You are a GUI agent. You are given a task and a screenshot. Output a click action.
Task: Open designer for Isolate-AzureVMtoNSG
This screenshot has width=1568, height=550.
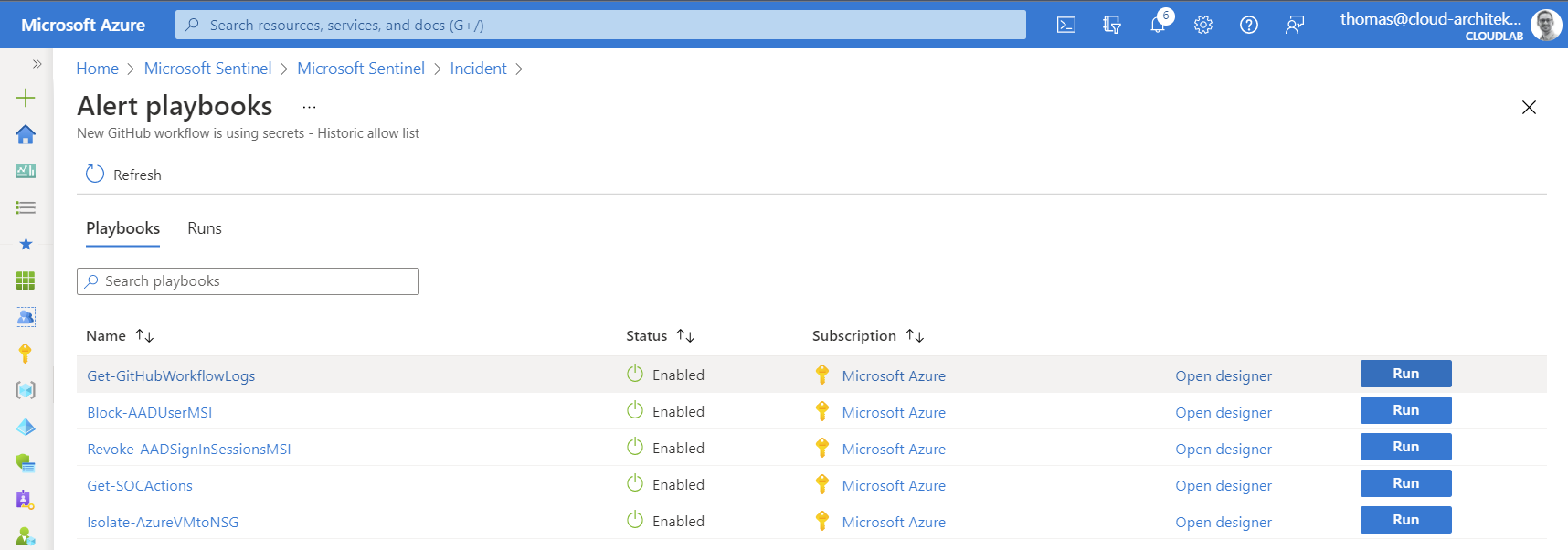click(1224, 522)
